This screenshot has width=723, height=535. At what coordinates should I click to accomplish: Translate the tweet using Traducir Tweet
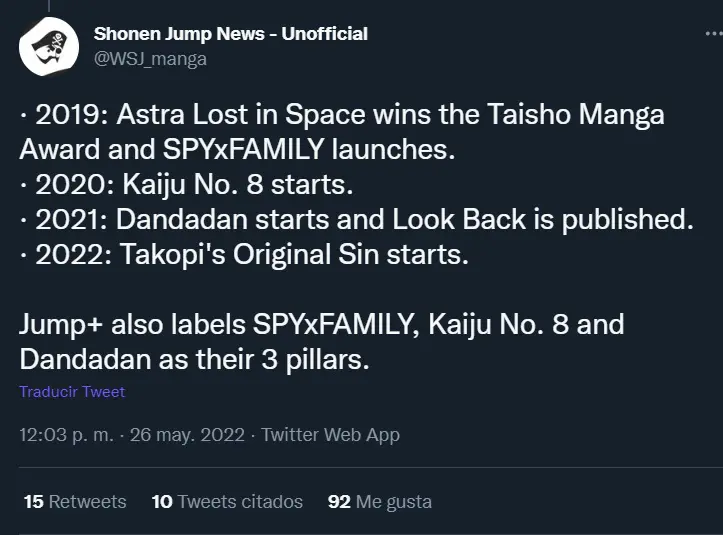72,392
